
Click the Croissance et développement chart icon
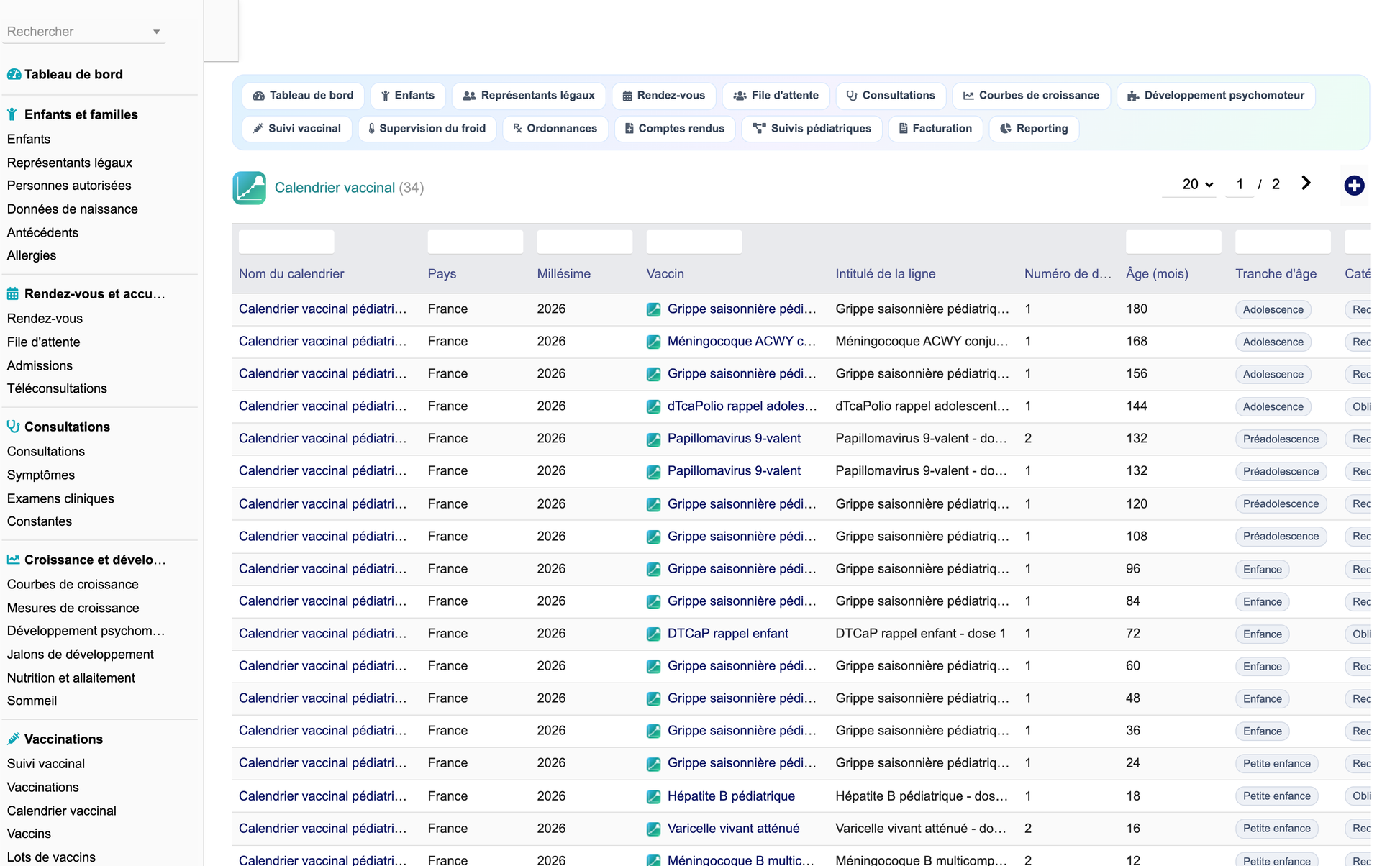click(13, 559)
